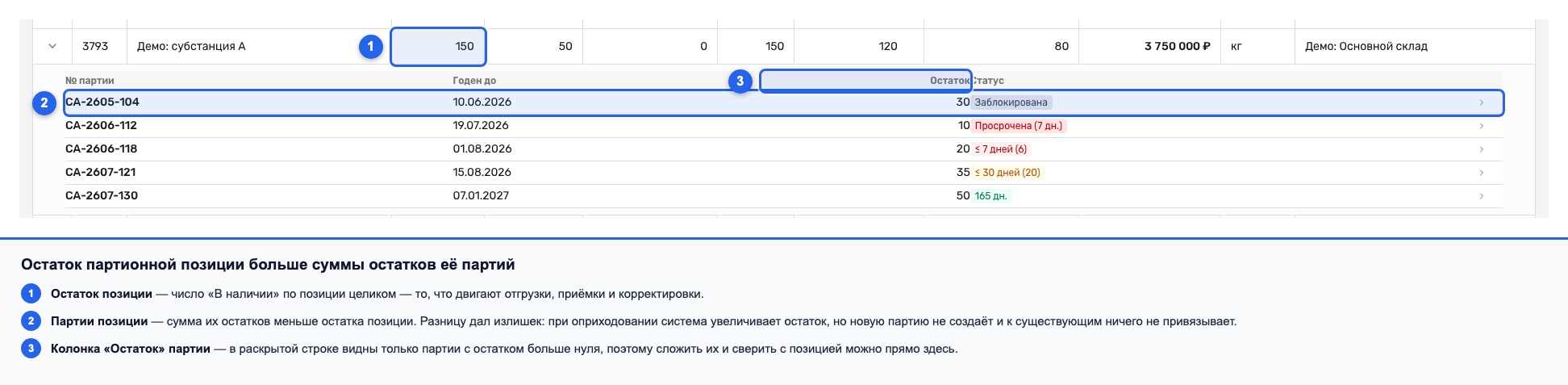Select batch number CA-2606-118

[x=101, y=149]
